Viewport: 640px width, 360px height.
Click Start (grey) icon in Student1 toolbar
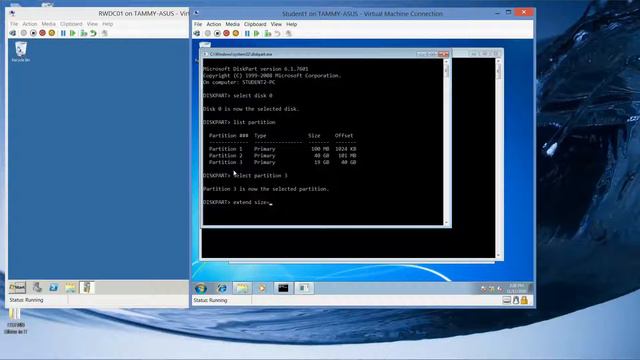208,33
